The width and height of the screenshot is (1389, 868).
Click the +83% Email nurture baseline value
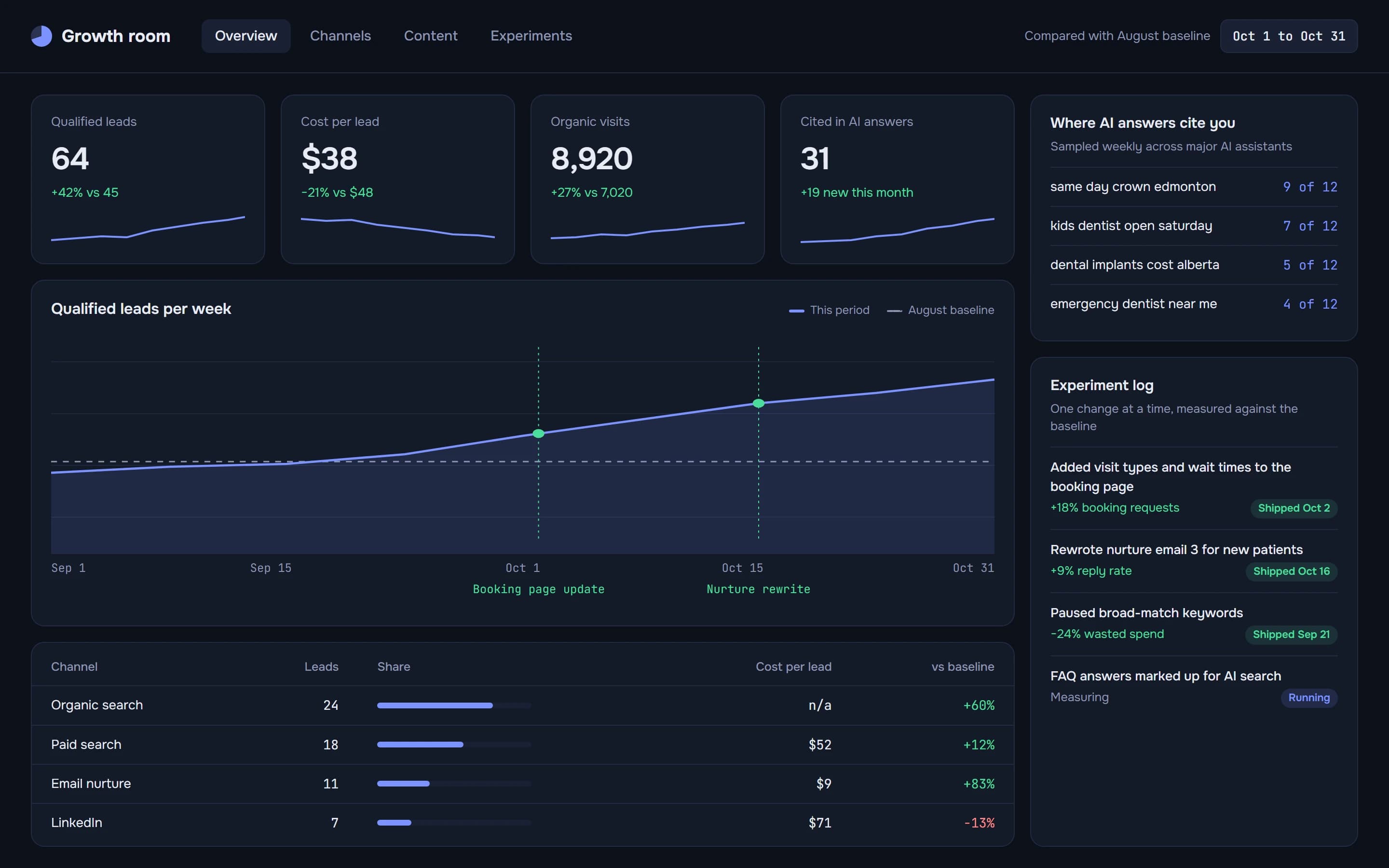(979, 784)
